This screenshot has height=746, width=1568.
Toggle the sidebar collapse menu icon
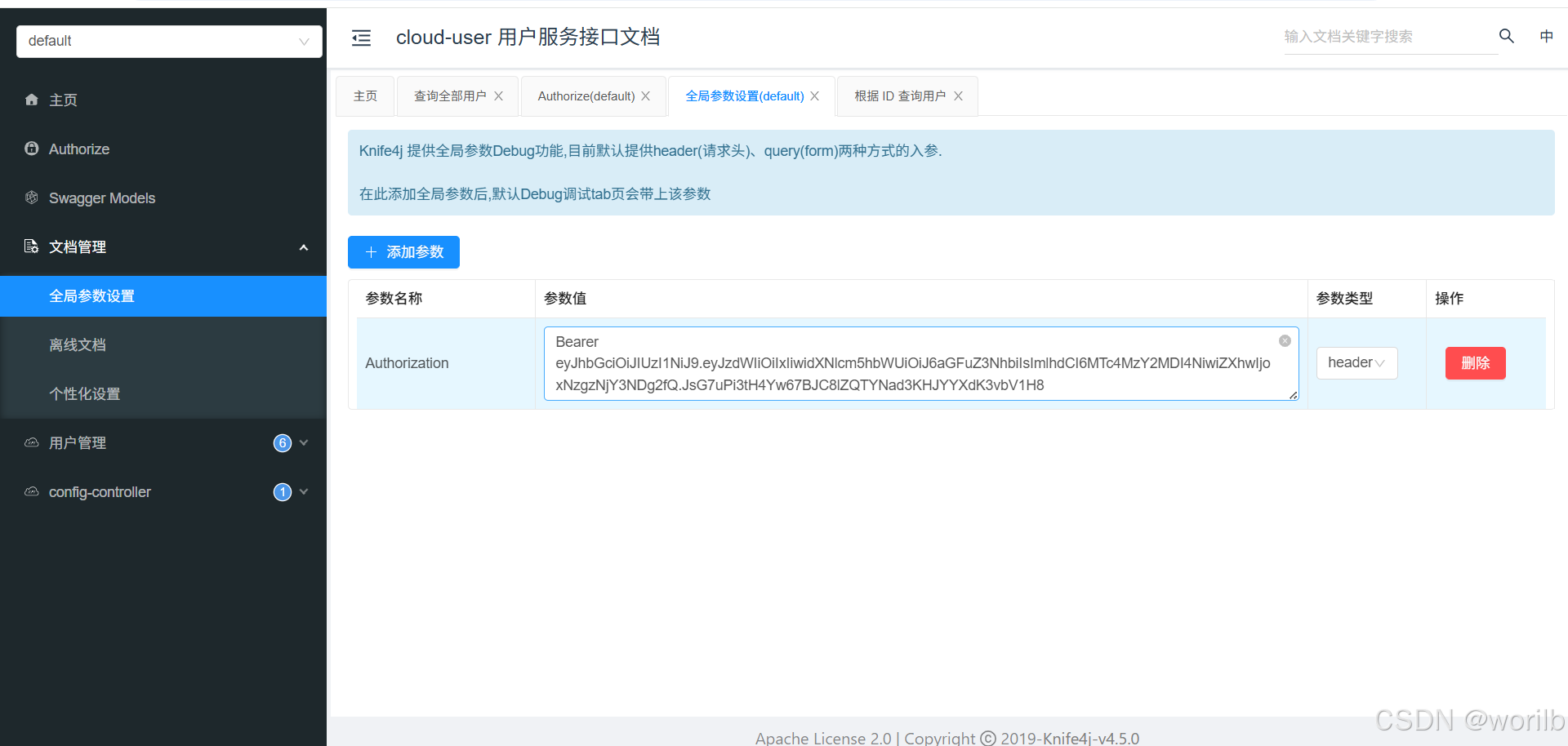point(361,38)
